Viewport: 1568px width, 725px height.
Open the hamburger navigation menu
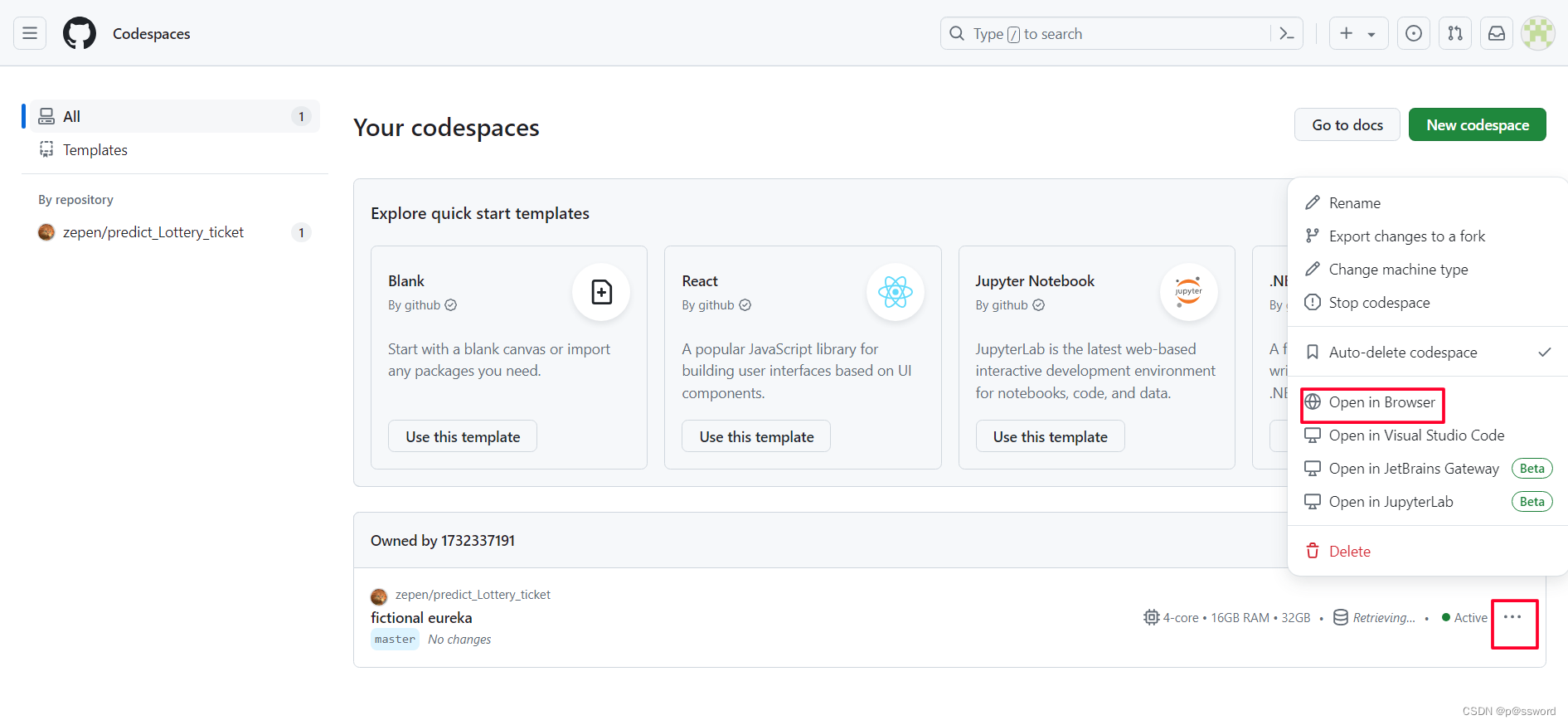(x=30, y=33)
